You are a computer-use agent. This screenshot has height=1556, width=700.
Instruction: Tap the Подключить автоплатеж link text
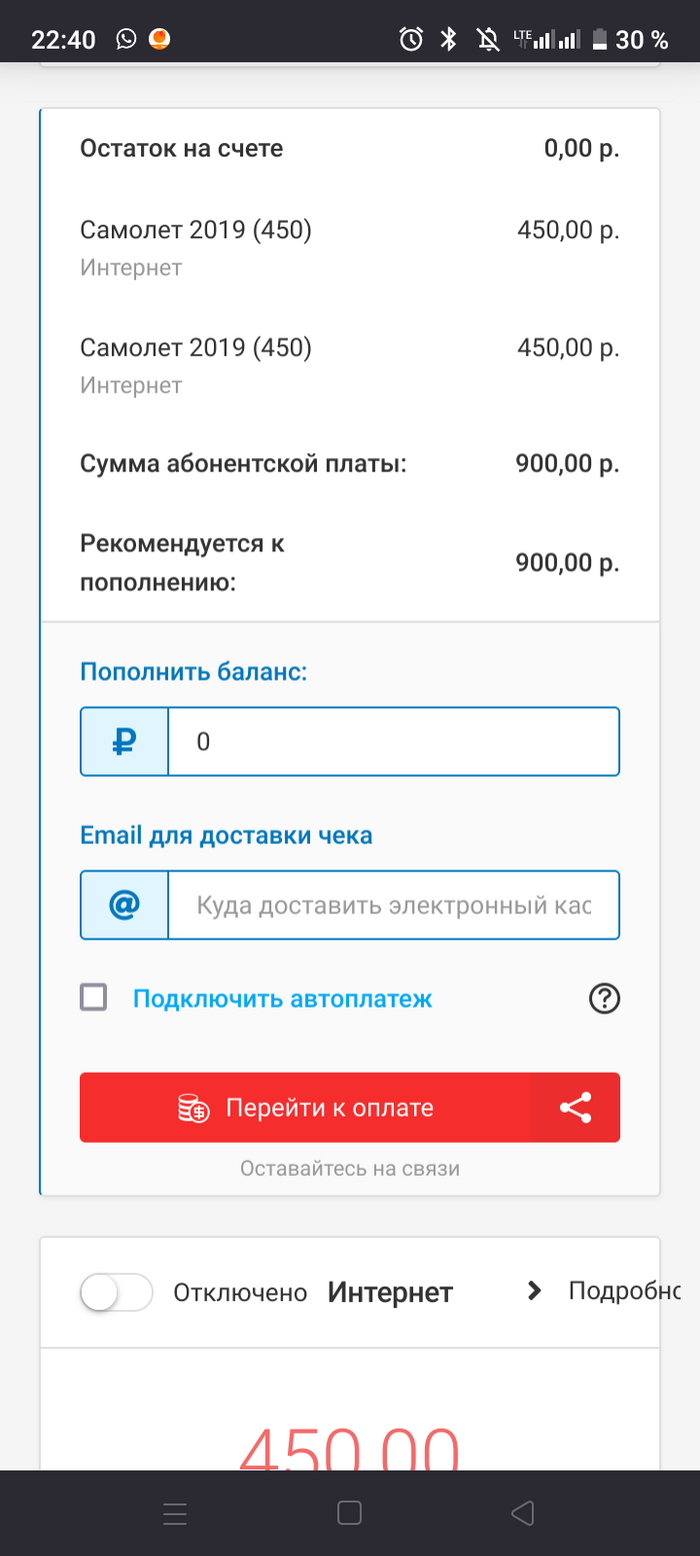click(282, 998)
